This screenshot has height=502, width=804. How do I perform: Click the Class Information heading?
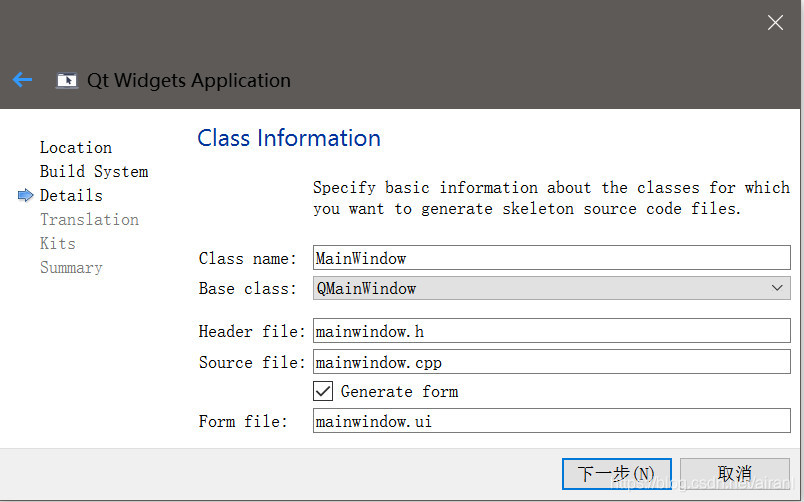click(289, 138)
